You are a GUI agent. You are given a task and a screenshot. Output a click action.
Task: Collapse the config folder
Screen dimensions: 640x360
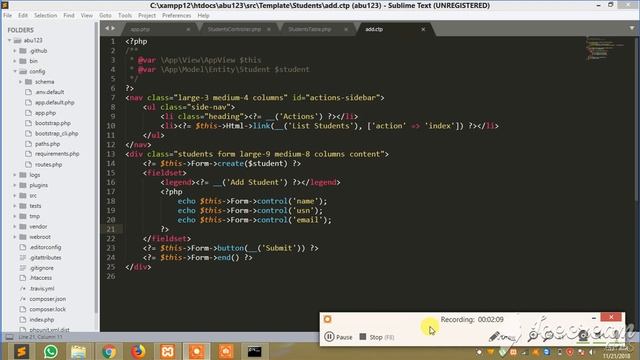pyautogui.click(x=15, y=71)
